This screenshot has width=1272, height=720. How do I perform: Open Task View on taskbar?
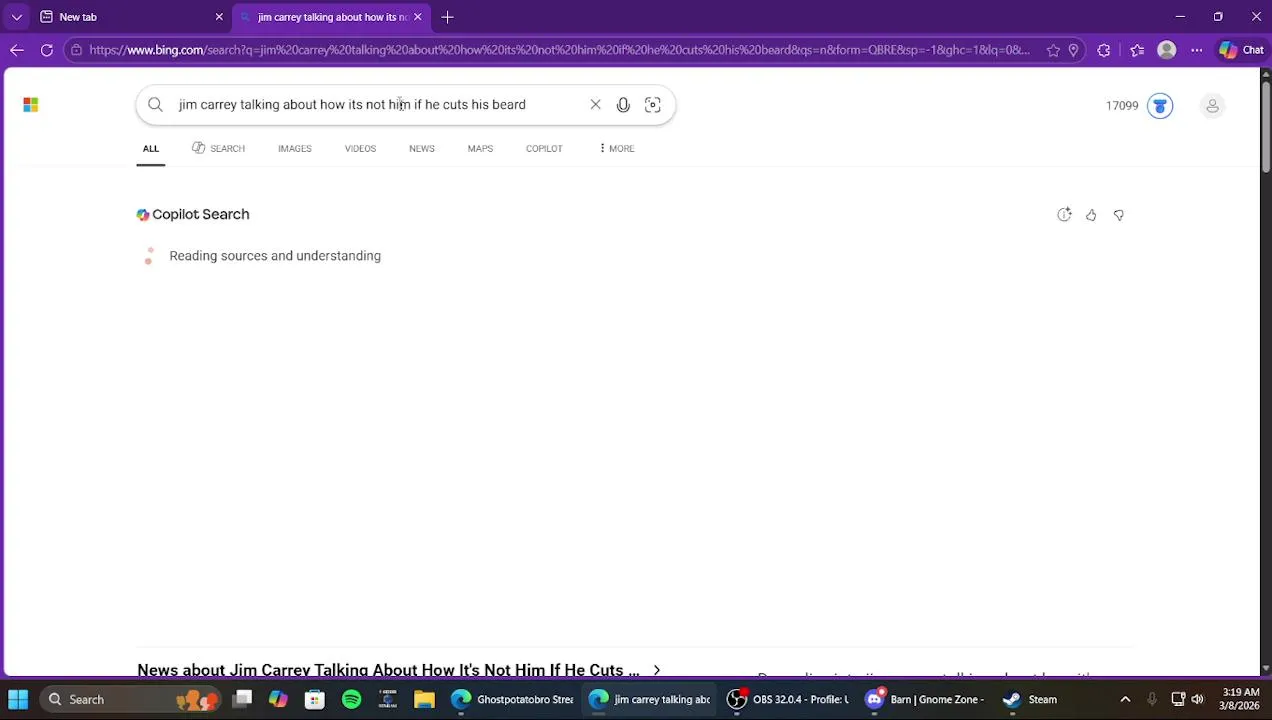[x=243, y=700]
